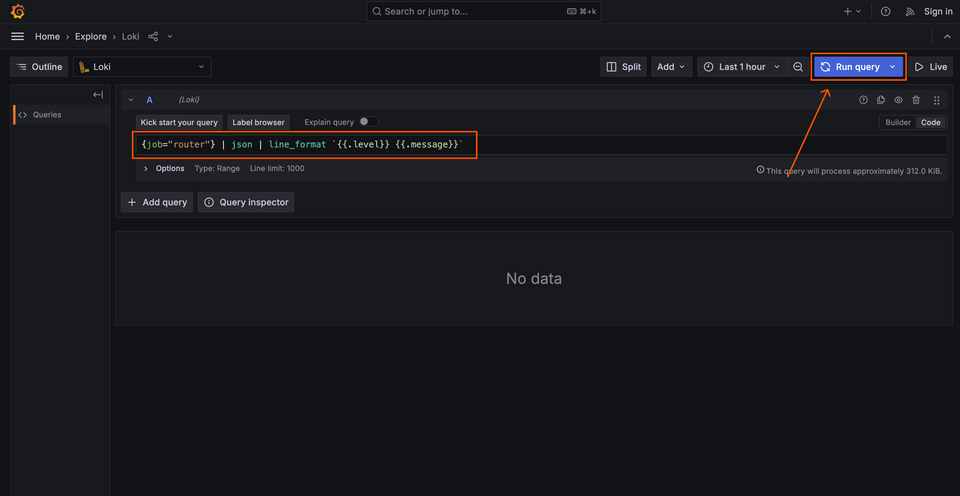
Task: Collapse the left Outline pane arrow
Action: click(98, 95)
